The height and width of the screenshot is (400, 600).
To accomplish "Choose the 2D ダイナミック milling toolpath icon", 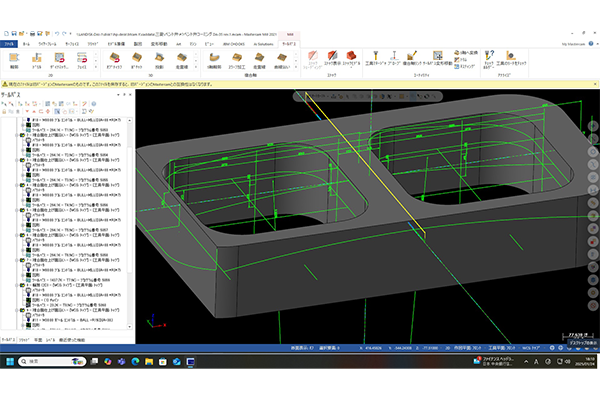I will click(x=59, y=60).
